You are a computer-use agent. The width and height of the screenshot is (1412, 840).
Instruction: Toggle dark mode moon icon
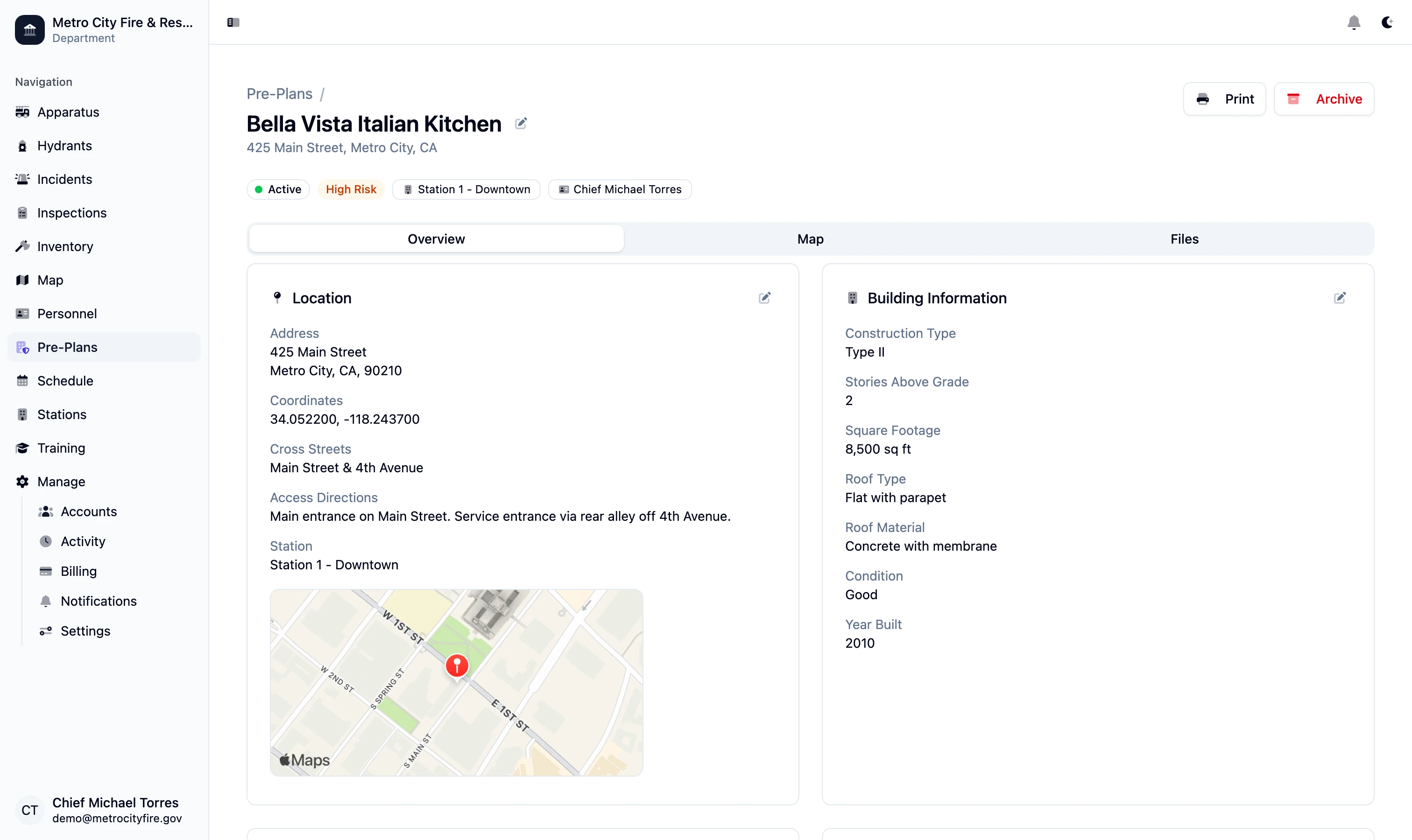(1386, 22)
